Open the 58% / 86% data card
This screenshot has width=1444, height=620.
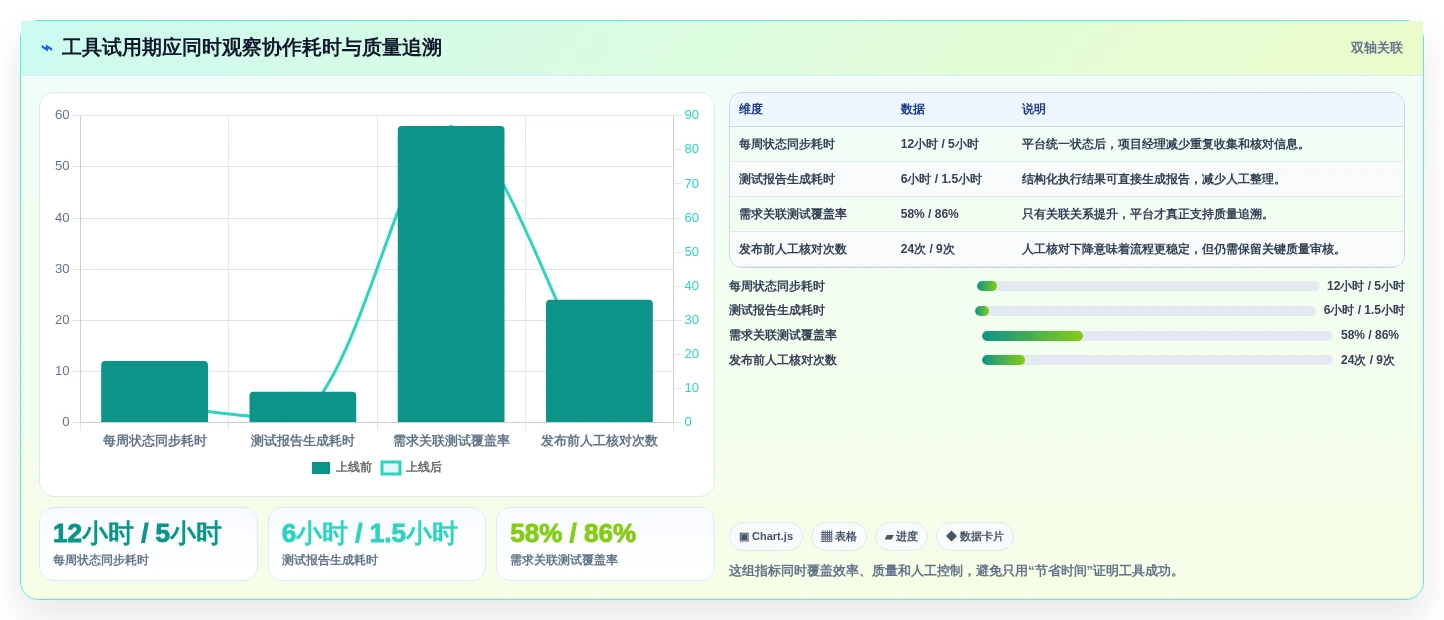tap(605, 544)
